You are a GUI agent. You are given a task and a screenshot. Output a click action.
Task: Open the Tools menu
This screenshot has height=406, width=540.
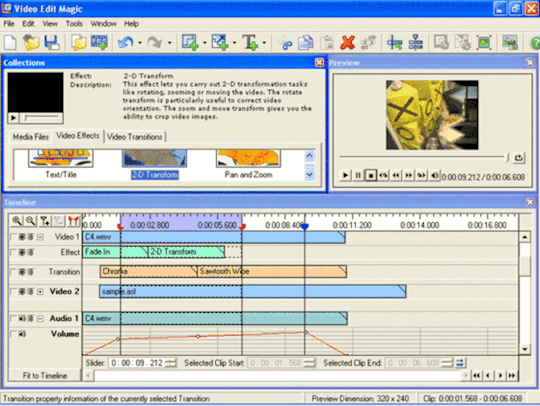coord(74,24)
